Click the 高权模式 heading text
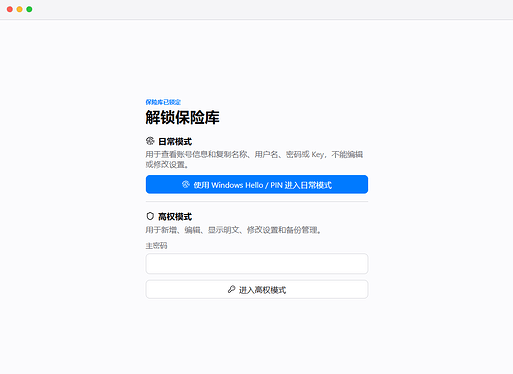513x374 pixels. [175, 217]
